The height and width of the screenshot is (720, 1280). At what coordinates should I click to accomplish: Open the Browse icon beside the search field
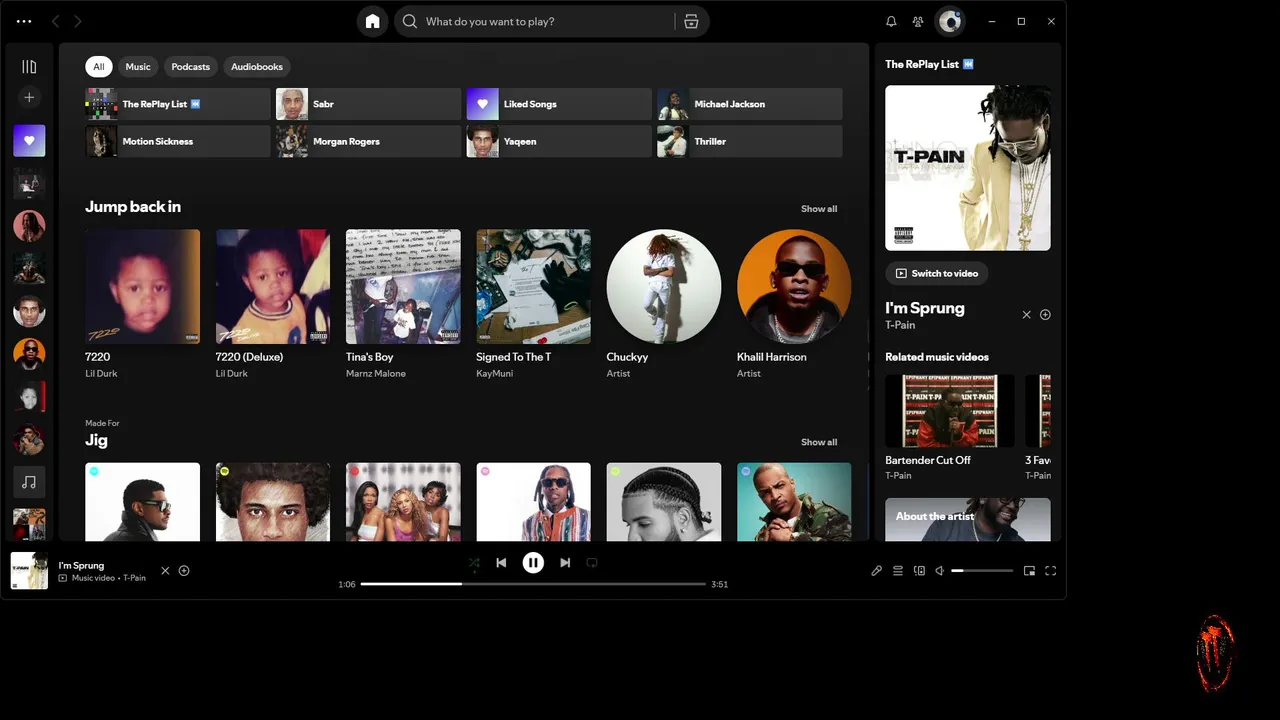pyautogui.click(x=691, y=21)
